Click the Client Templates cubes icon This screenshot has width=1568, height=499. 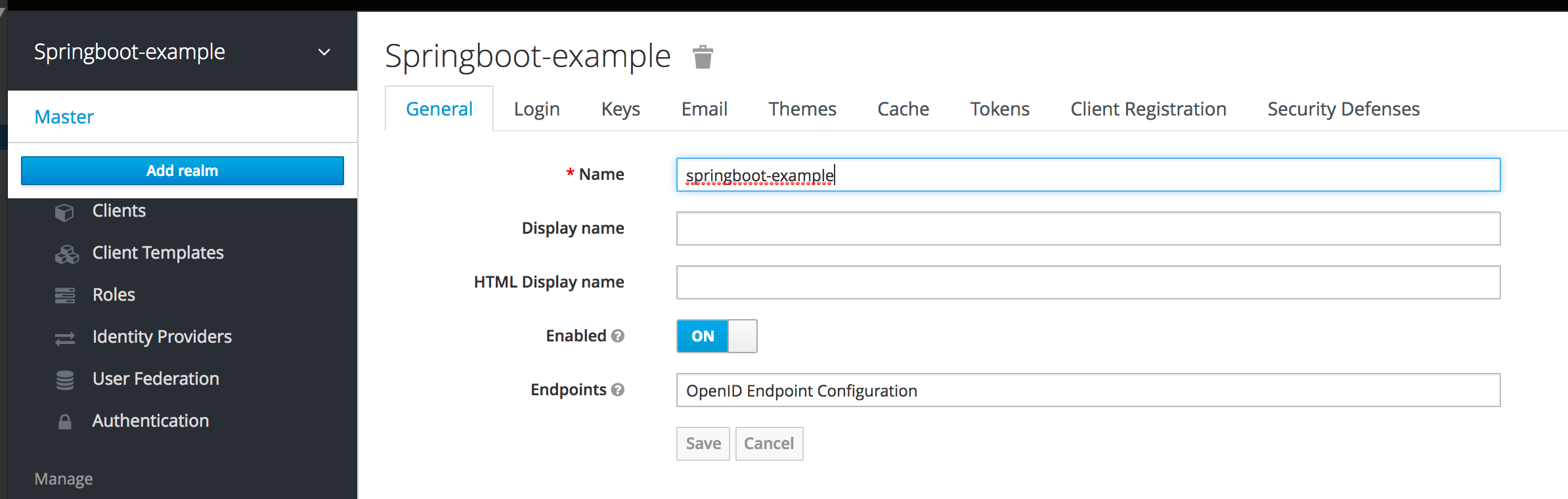point(66,254)
